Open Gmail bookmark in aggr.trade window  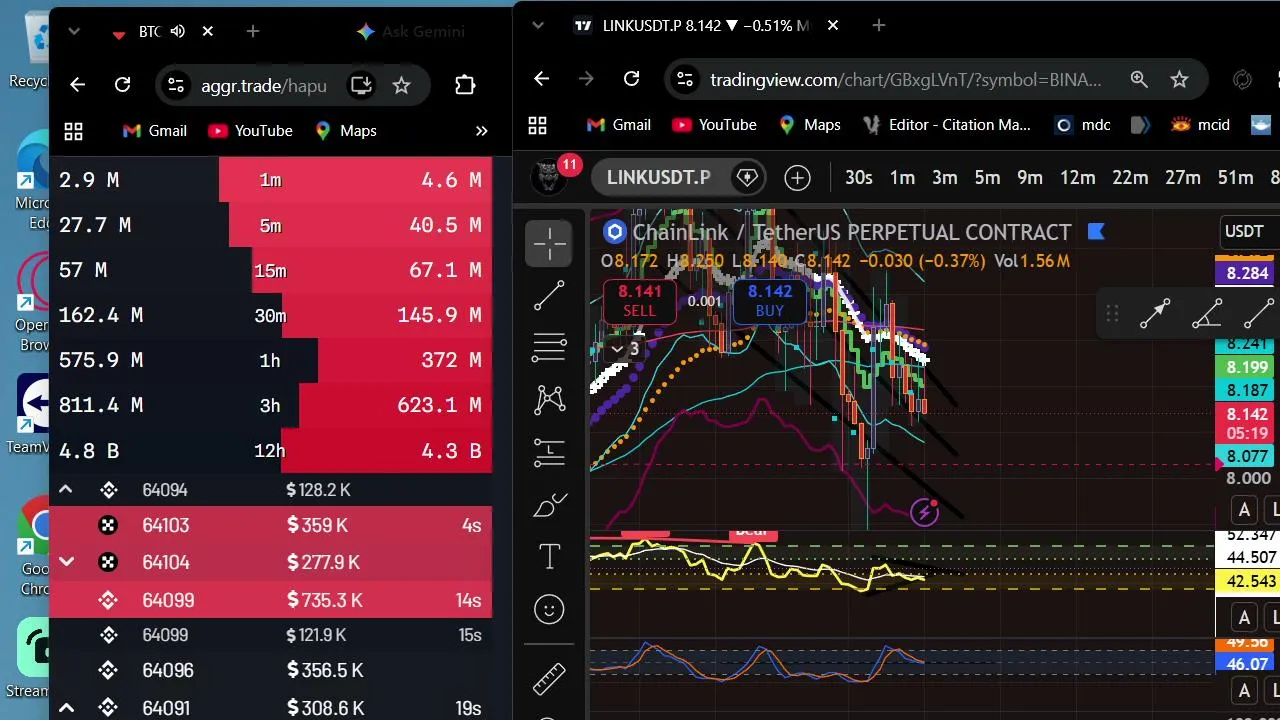[x=155, y=131]
